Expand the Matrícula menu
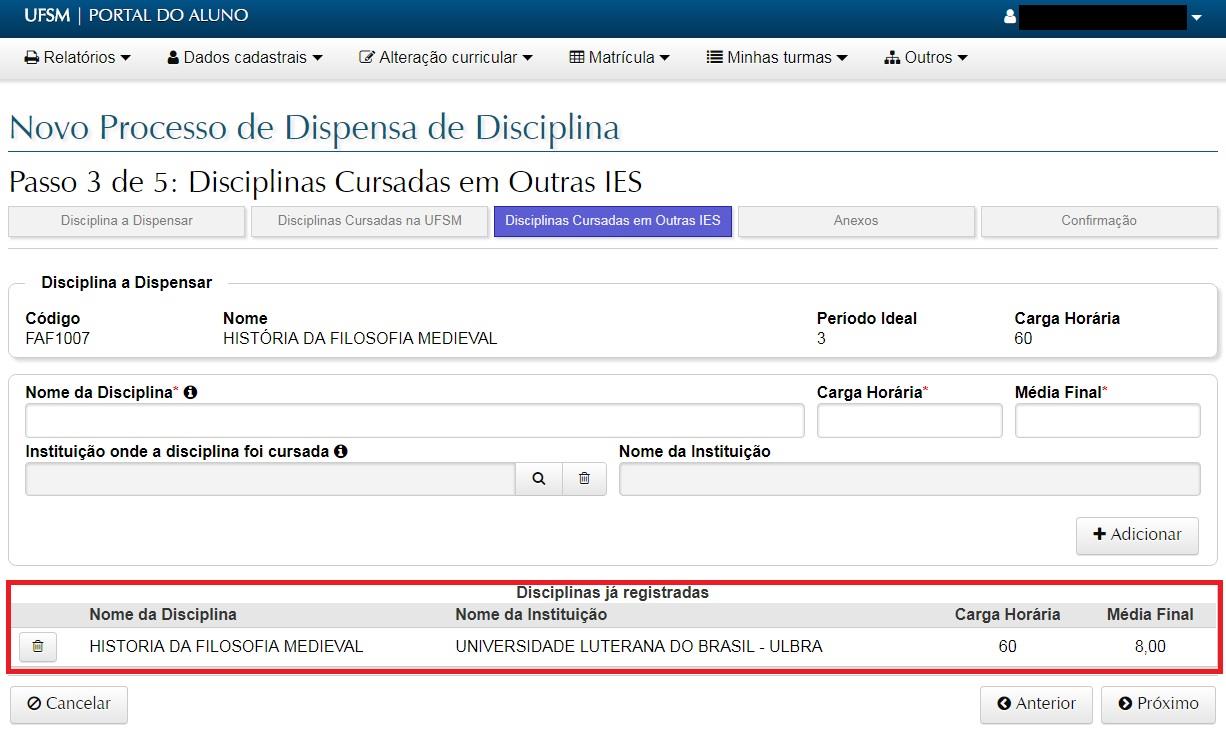Image resolution: width=1226 pixels, height=738 pixels. (619, 58)
